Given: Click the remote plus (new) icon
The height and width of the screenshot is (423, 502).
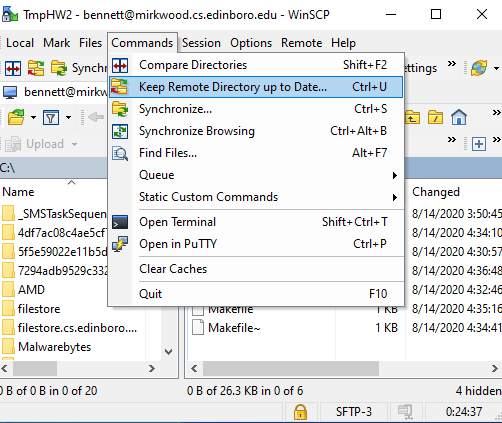Looking at the screenshot, I should (479, 144).
